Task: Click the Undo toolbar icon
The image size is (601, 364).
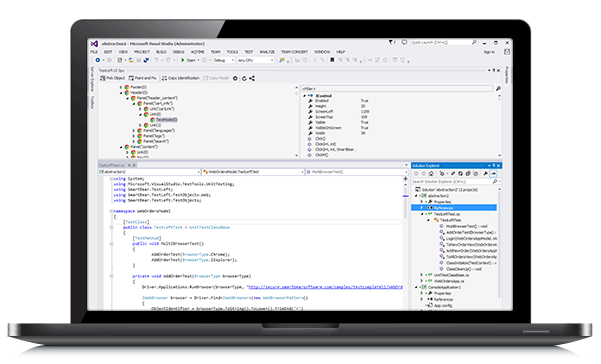Action: [x=156, y=60]
